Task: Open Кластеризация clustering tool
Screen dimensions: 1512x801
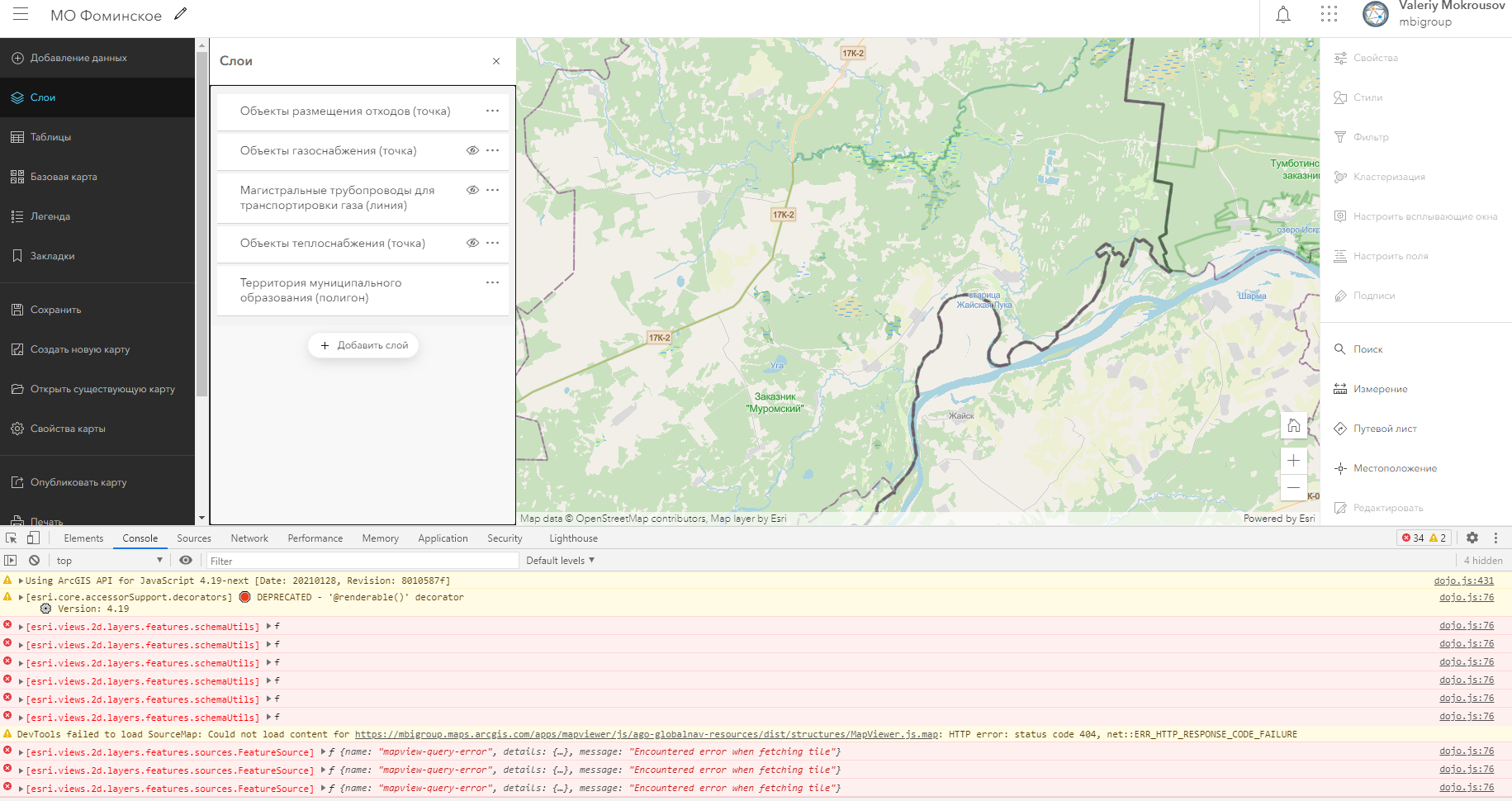Action: tap(1416, 177)
